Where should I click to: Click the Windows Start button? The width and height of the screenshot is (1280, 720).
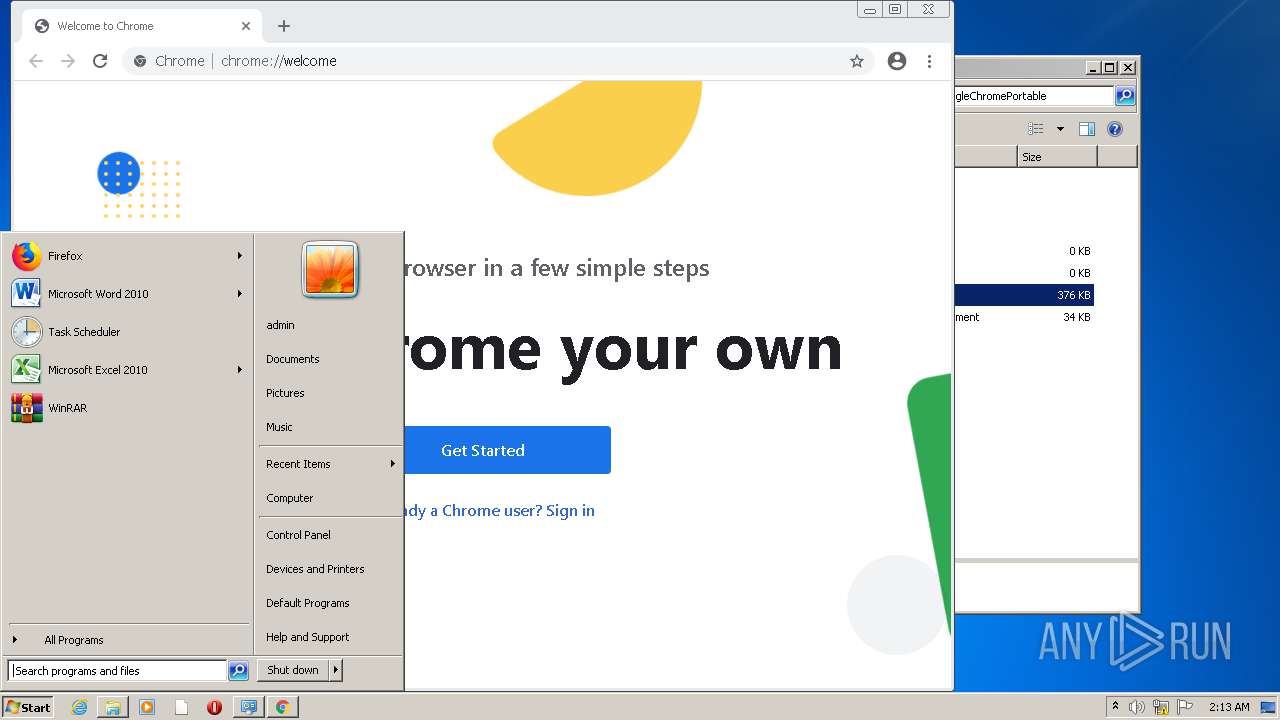28,707
